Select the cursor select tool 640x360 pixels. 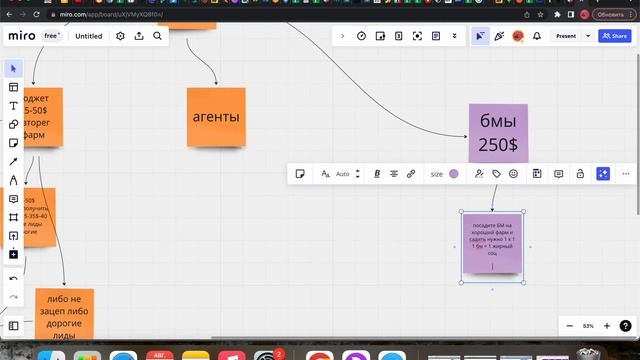pos(13,69)
